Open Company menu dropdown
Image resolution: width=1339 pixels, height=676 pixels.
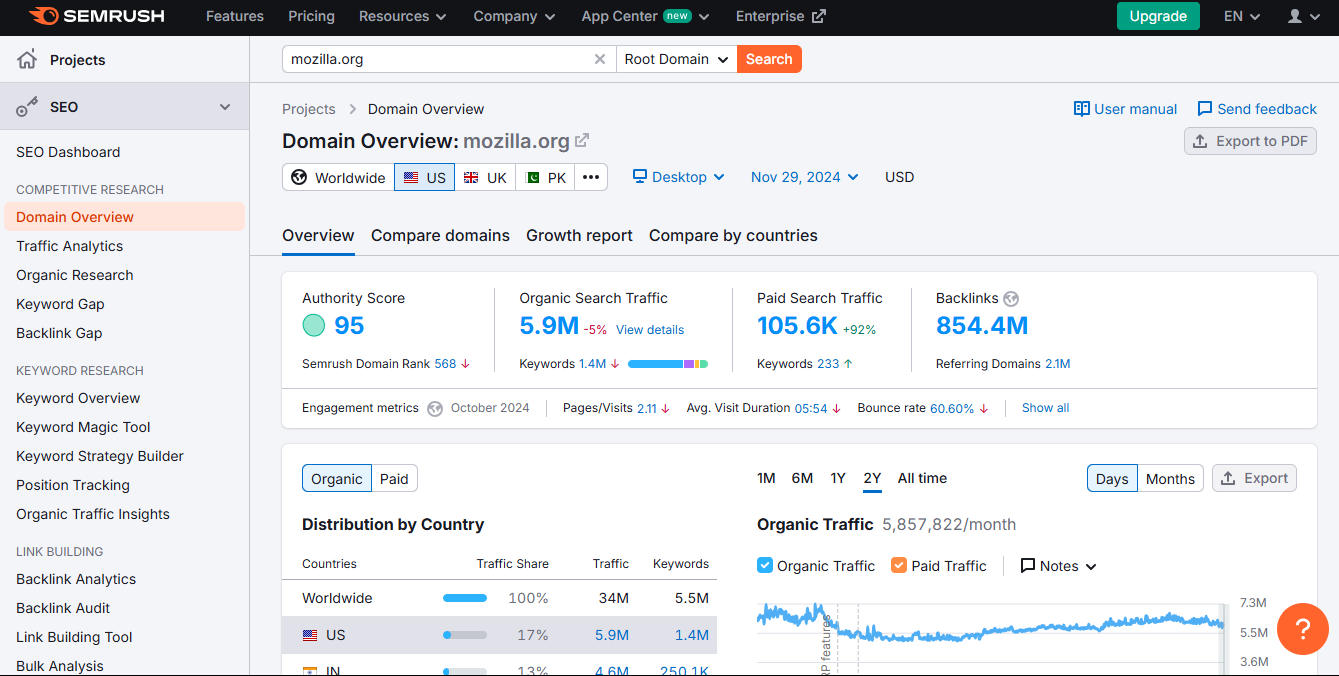pos(514,16)
